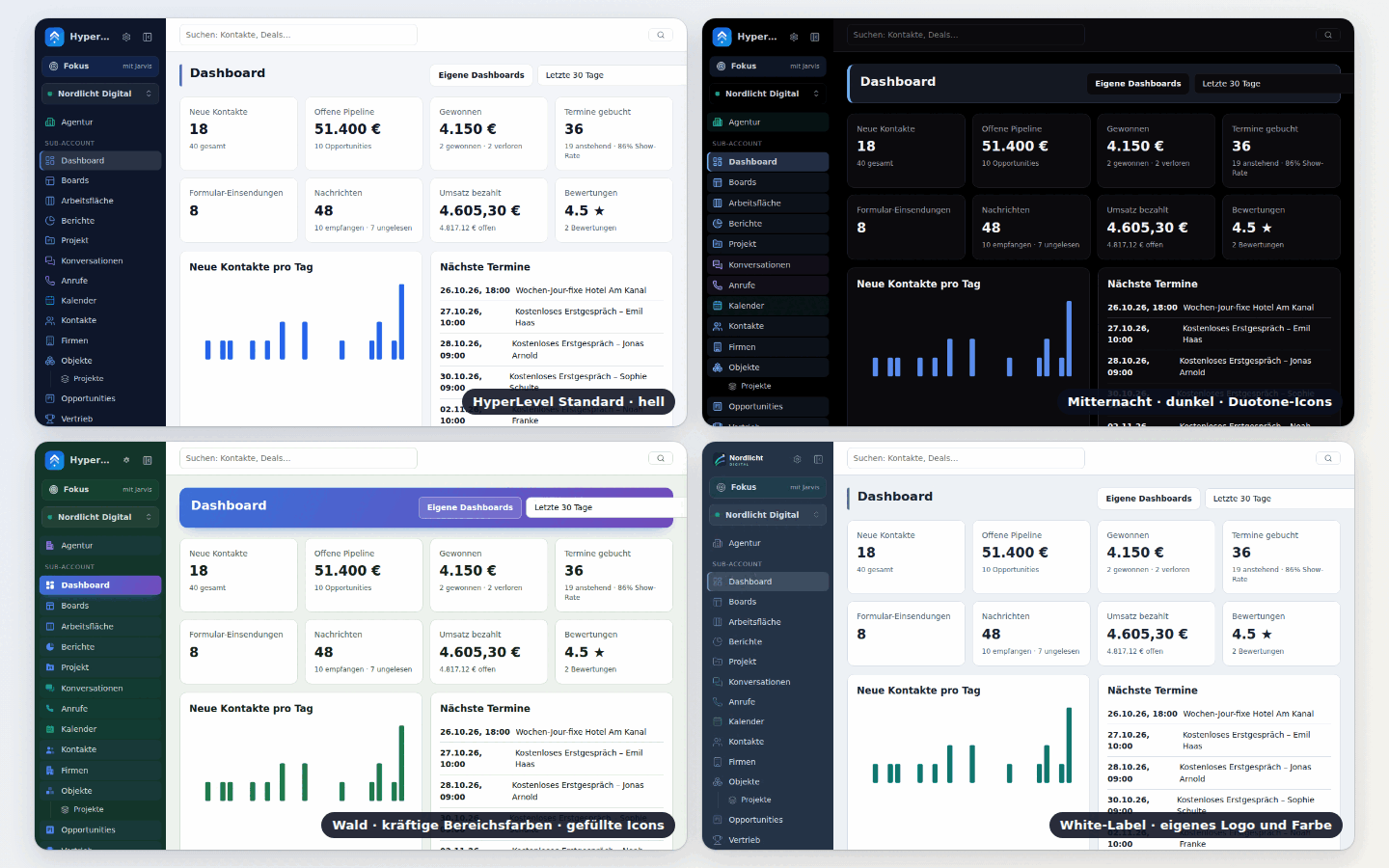Select Agentur in the dark Mitternacht sidebar
This screenshot has width=1389, height=868.
(768, 122)
